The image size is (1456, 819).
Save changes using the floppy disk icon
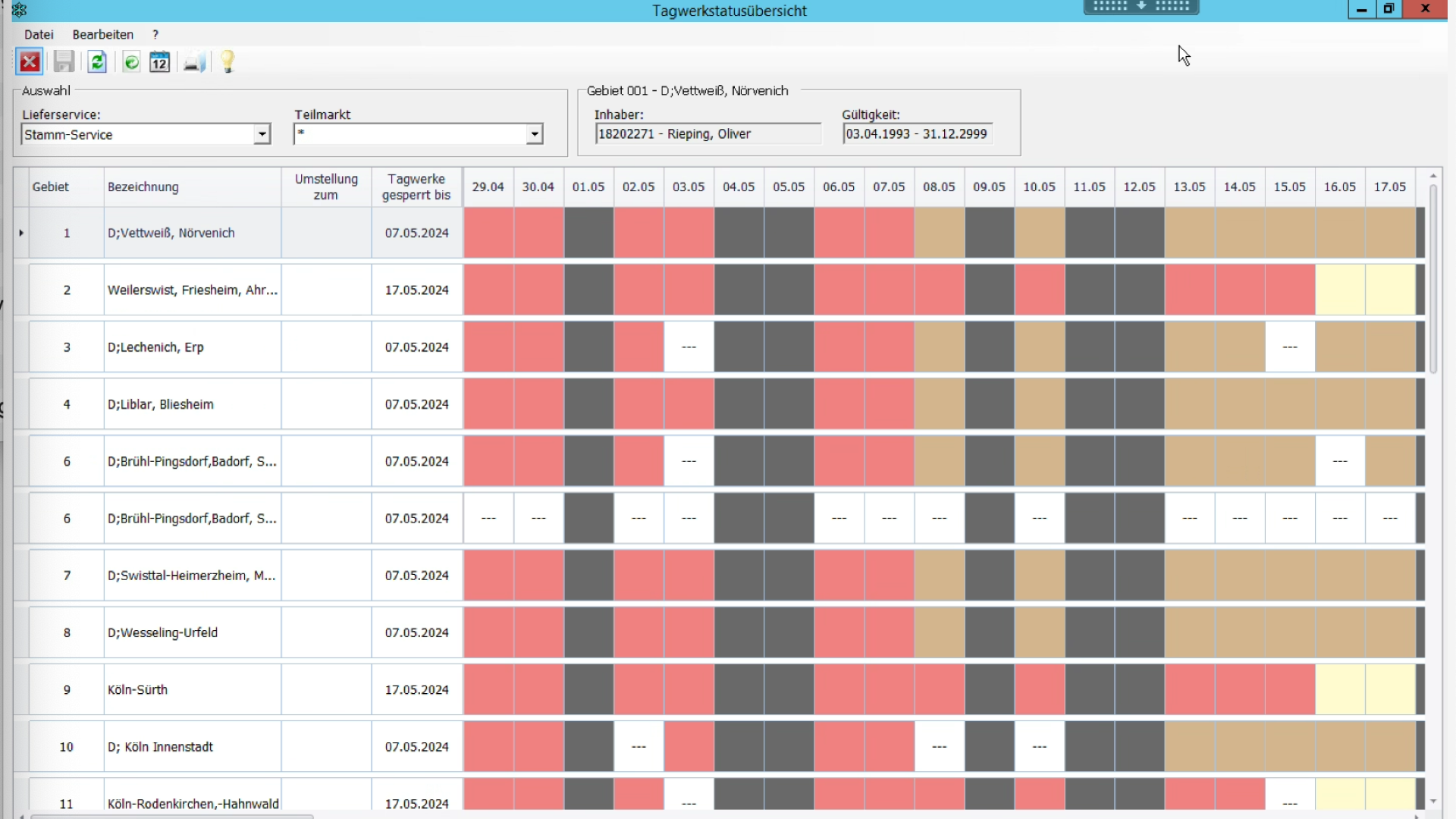tap(64, 62)
